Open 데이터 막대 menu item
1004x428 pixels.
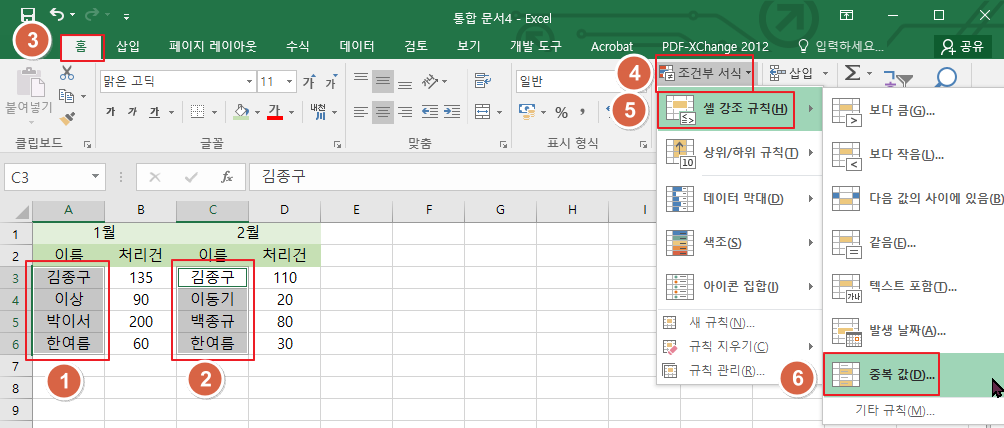click(740, 198)
